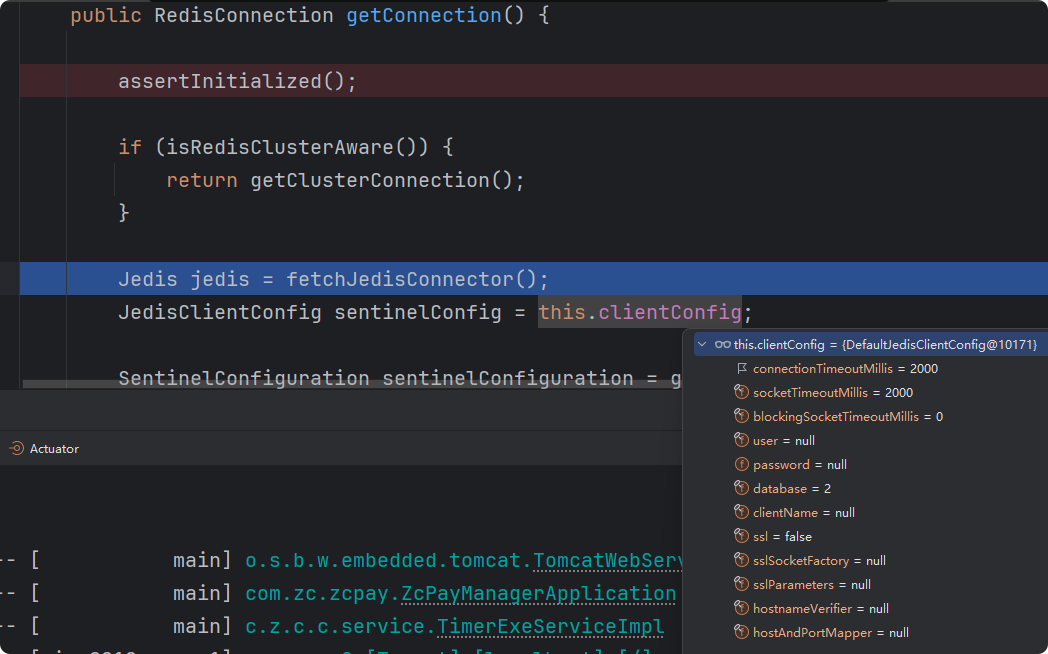Click the flag icon beside connectionTimeoutMillis
Screen dimensions: 1048x654
click(741, 369)
